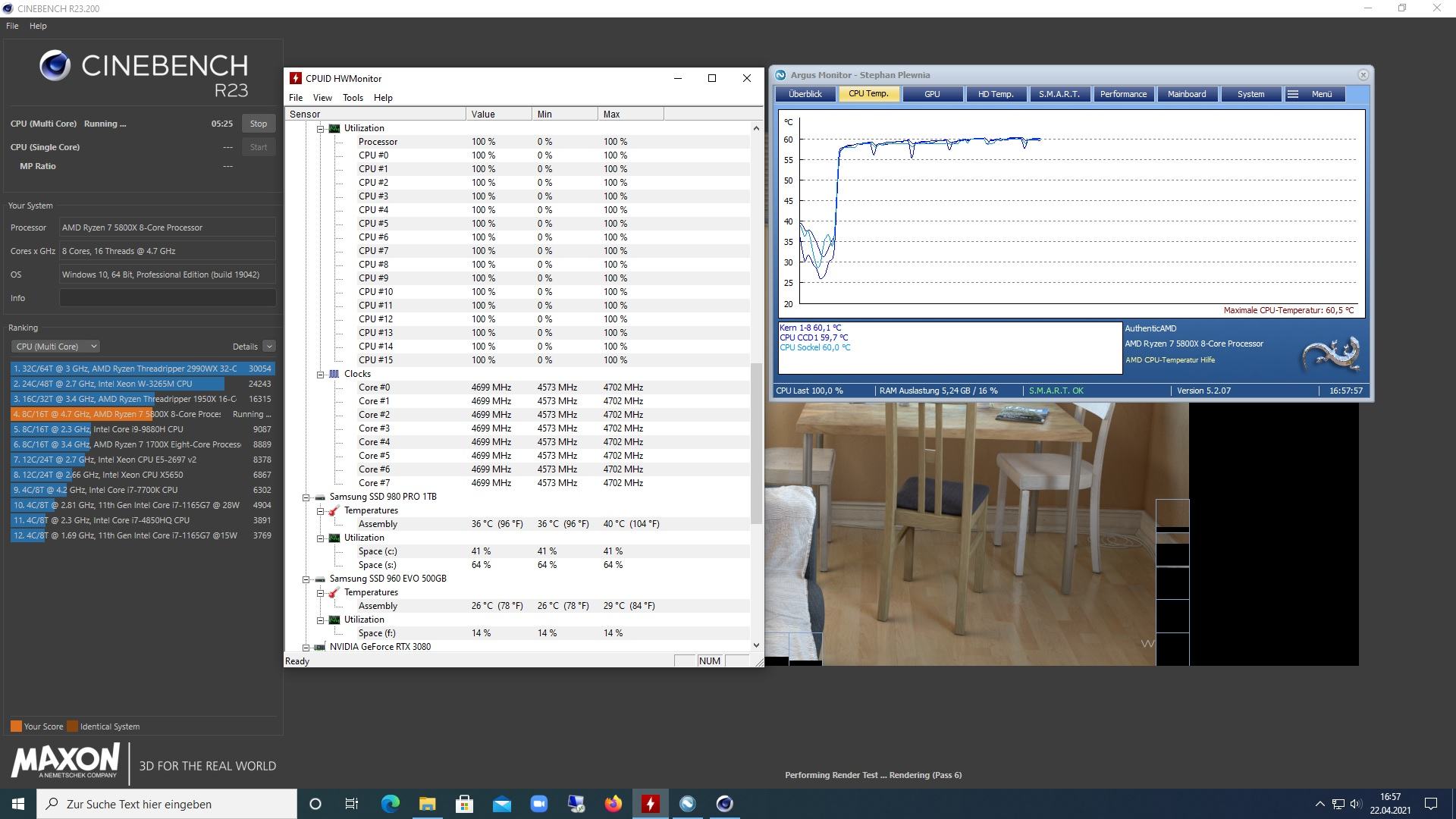Viewport: 1456px width, 819px height.
Task: Click the Windows search box on the taskbar
Action: 167,804
